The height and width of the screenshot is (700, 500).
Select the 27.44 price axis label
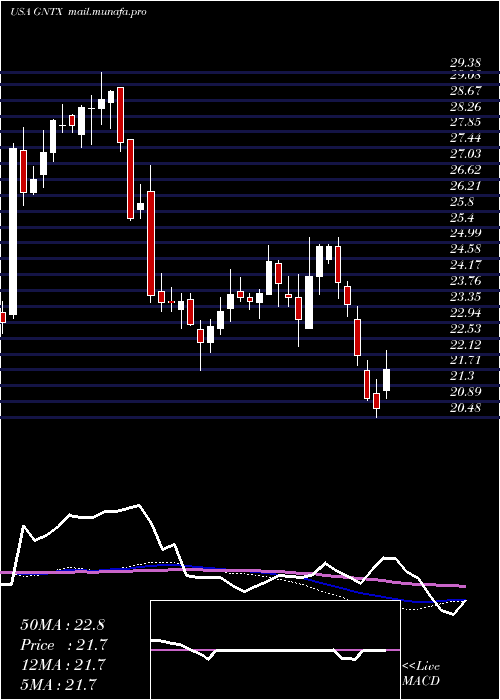(465, 138)
